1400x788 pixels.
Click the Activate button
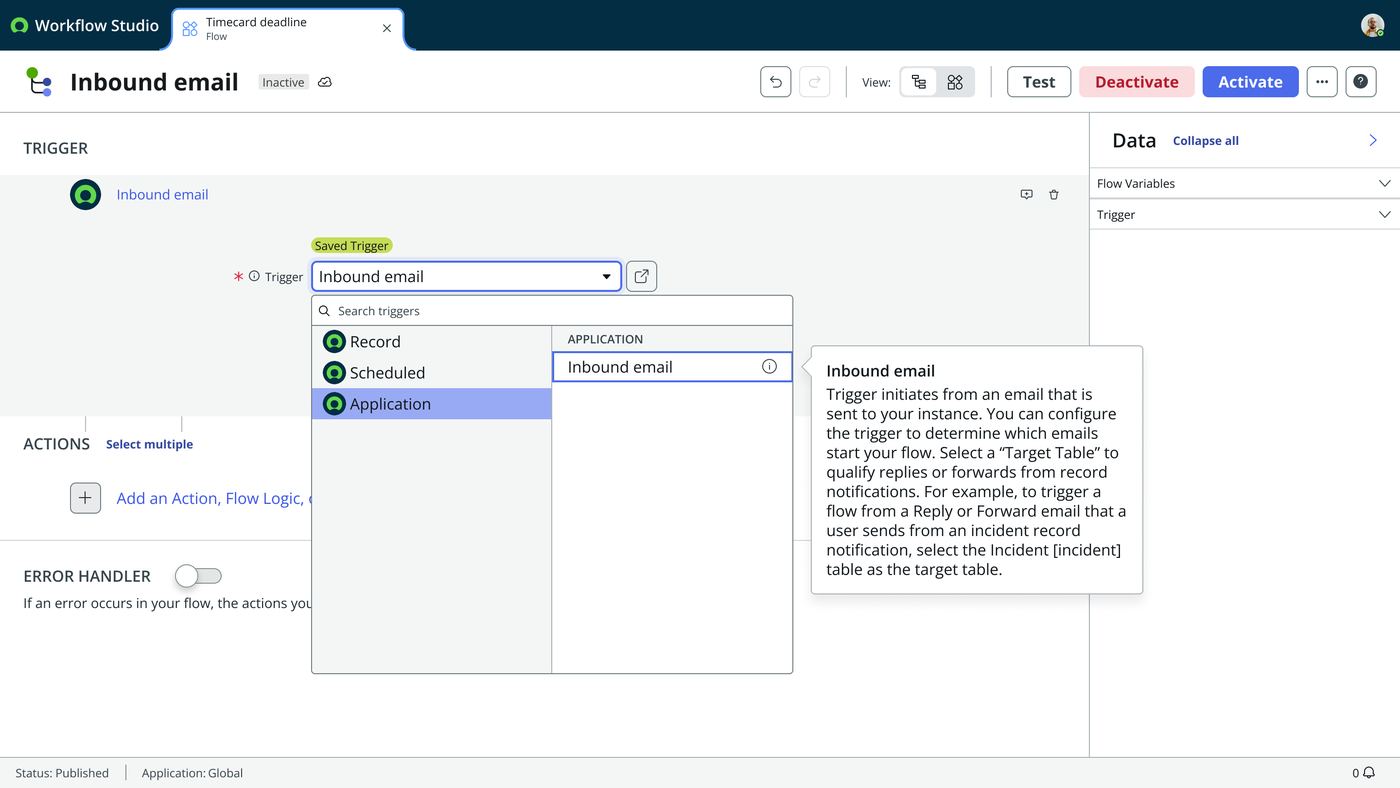pyautogui.click(x=1250, y=82)
